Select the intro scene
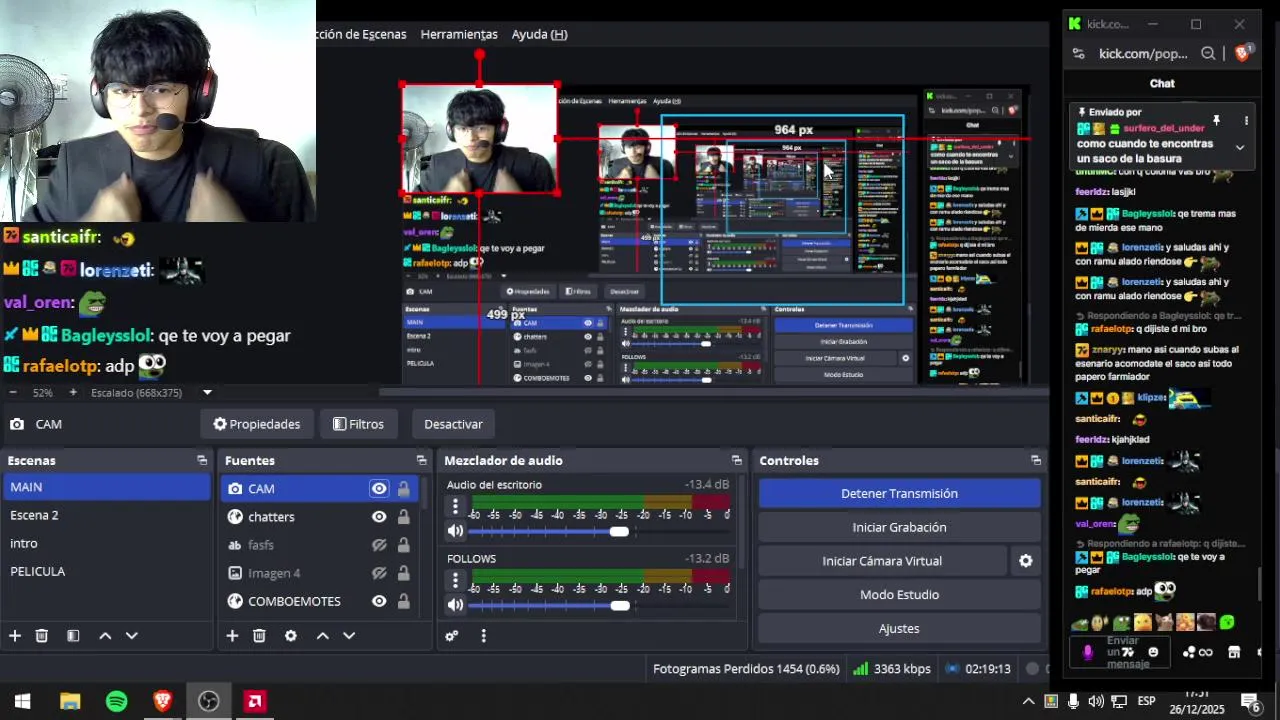1280x720 pixels. click(106, 543)
